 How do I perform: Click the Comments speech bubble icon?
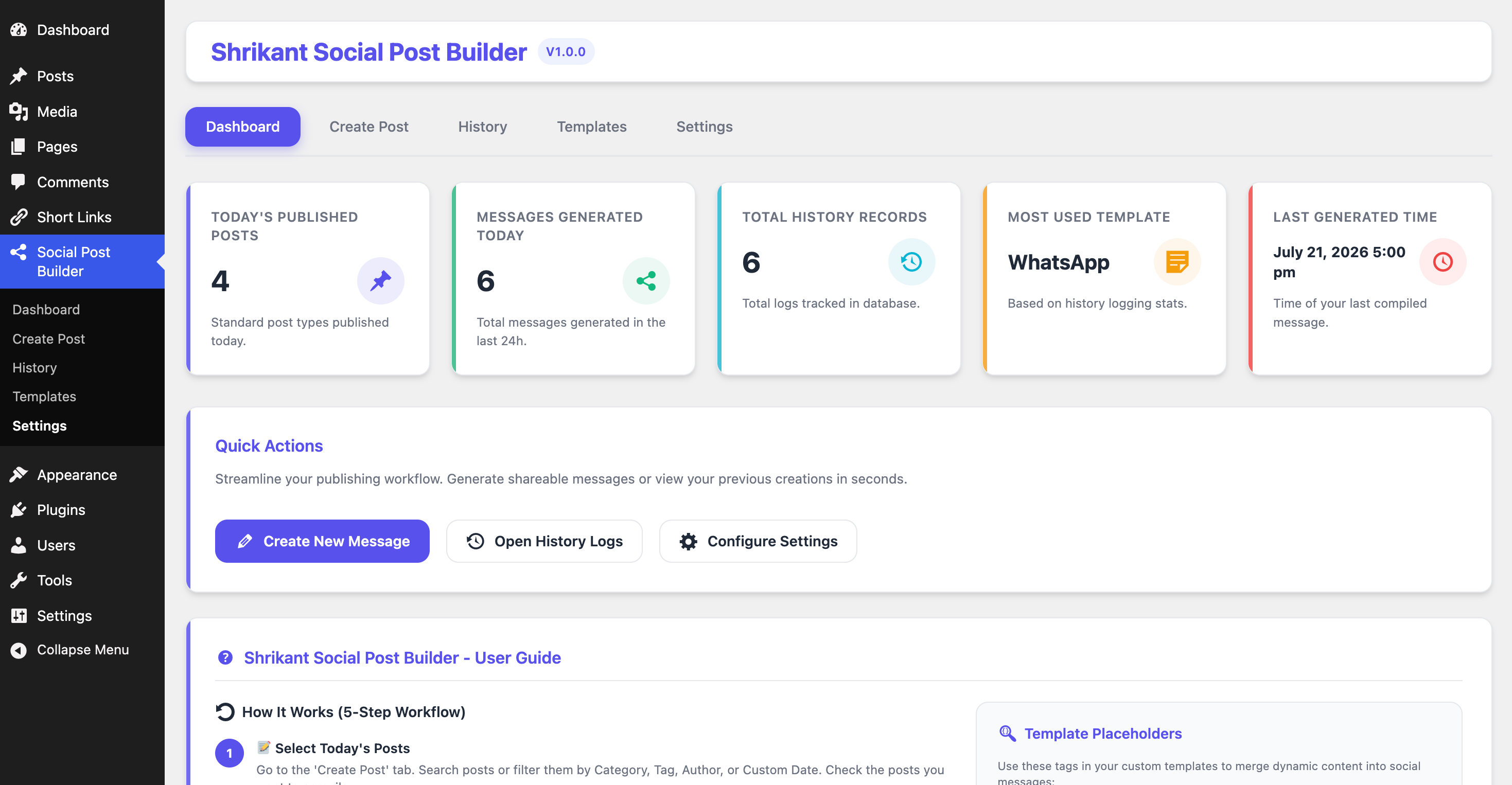point(19,182)
